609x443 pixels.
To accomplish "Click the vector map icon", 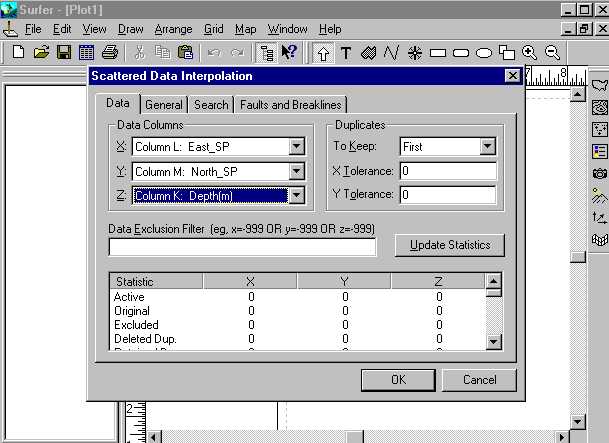I will [600, 218].
